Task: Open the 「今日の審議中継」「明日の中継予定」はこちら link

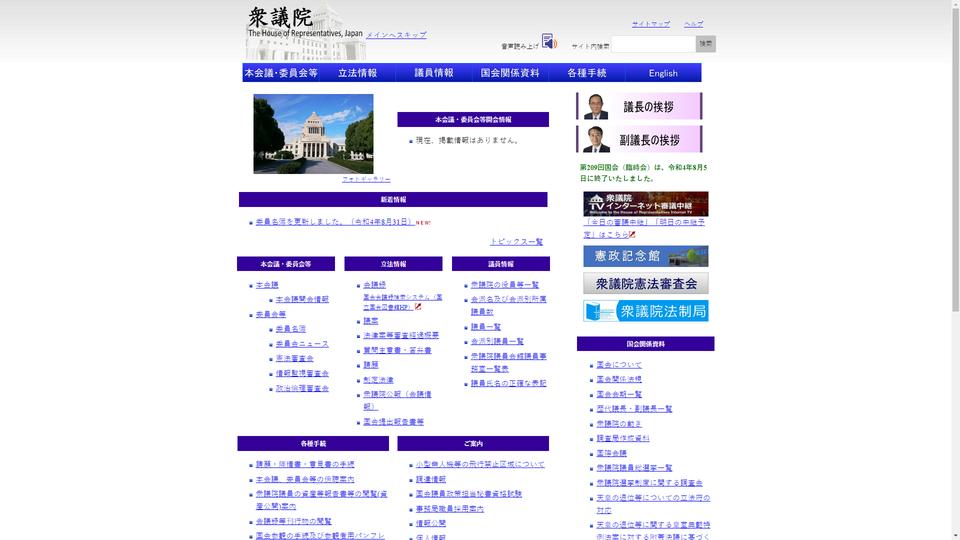Action: click(x=644, y=228)
